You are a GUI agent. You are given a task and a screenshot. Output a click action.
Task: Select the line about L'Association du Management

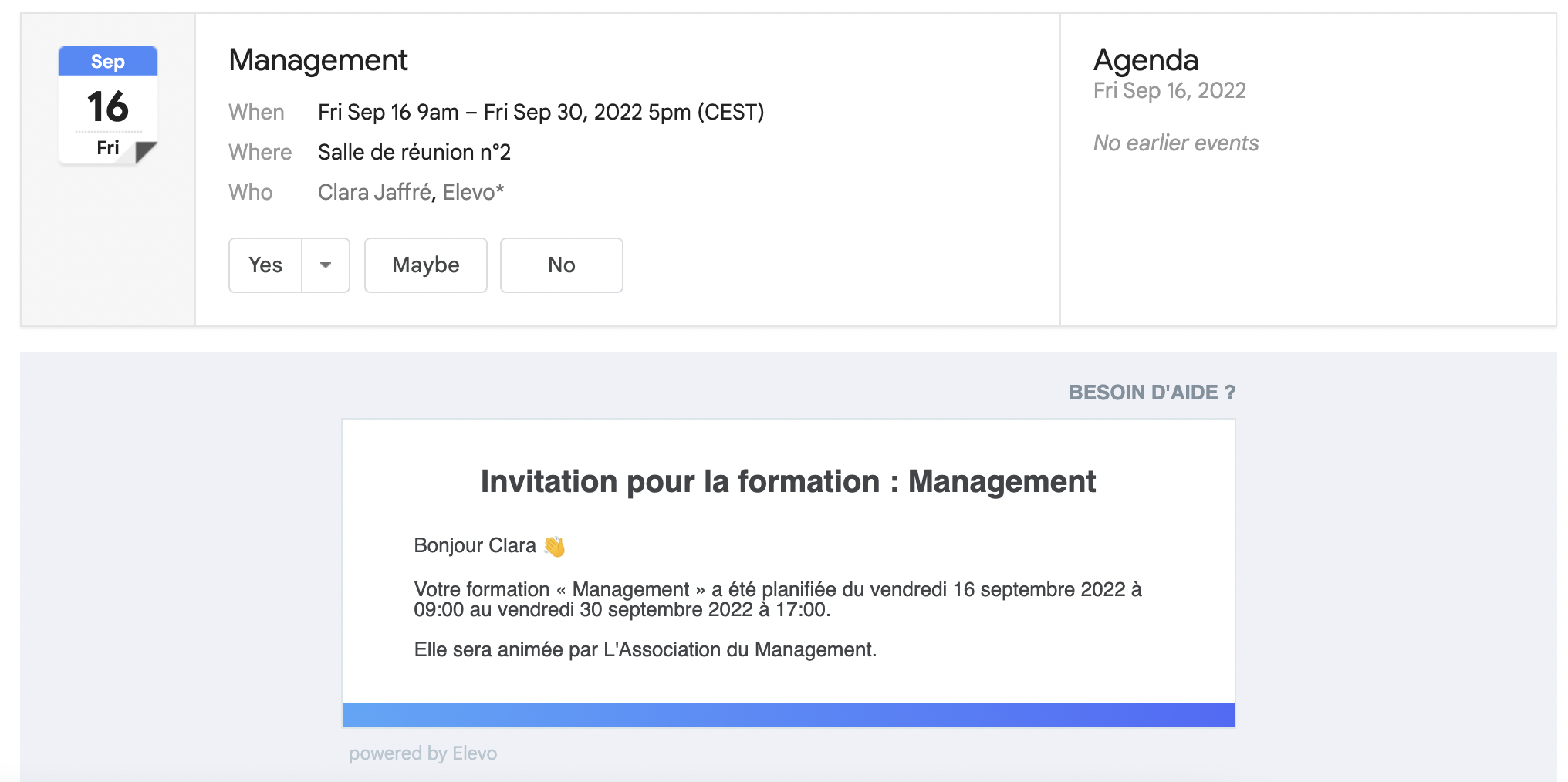click(x=645, y=650)
